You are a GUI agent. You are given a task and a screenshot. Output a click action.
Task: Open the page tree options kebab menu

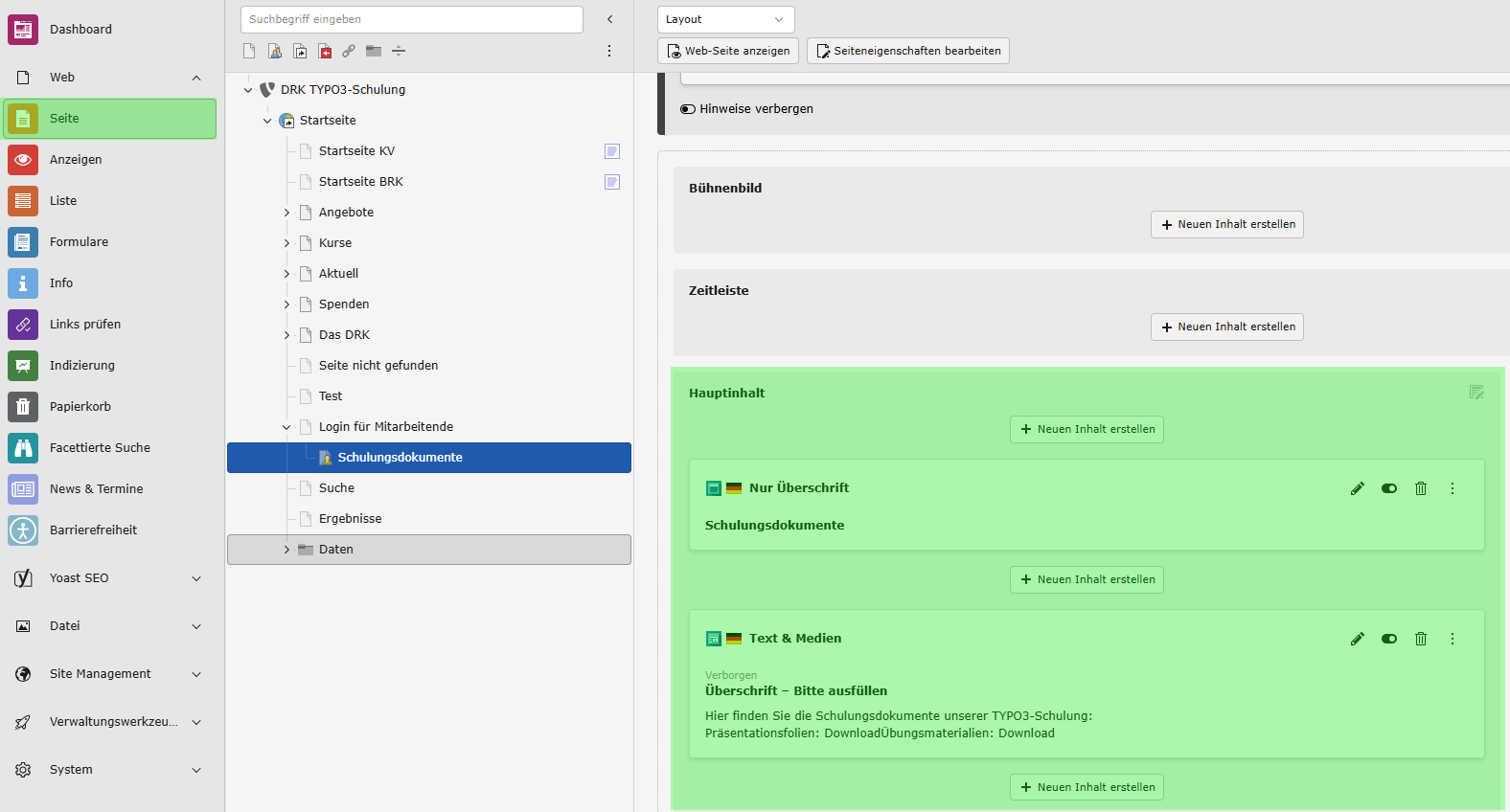609,51
